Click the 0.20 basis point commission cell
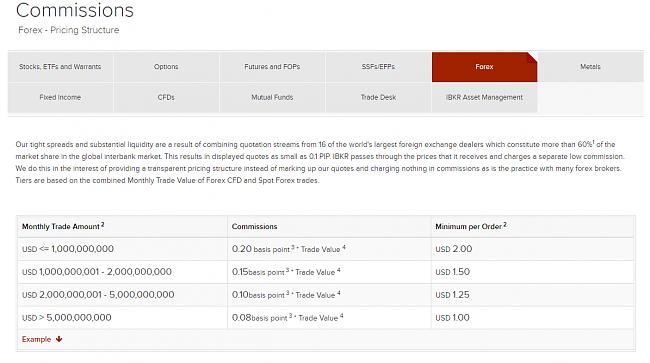 (329, 249)
